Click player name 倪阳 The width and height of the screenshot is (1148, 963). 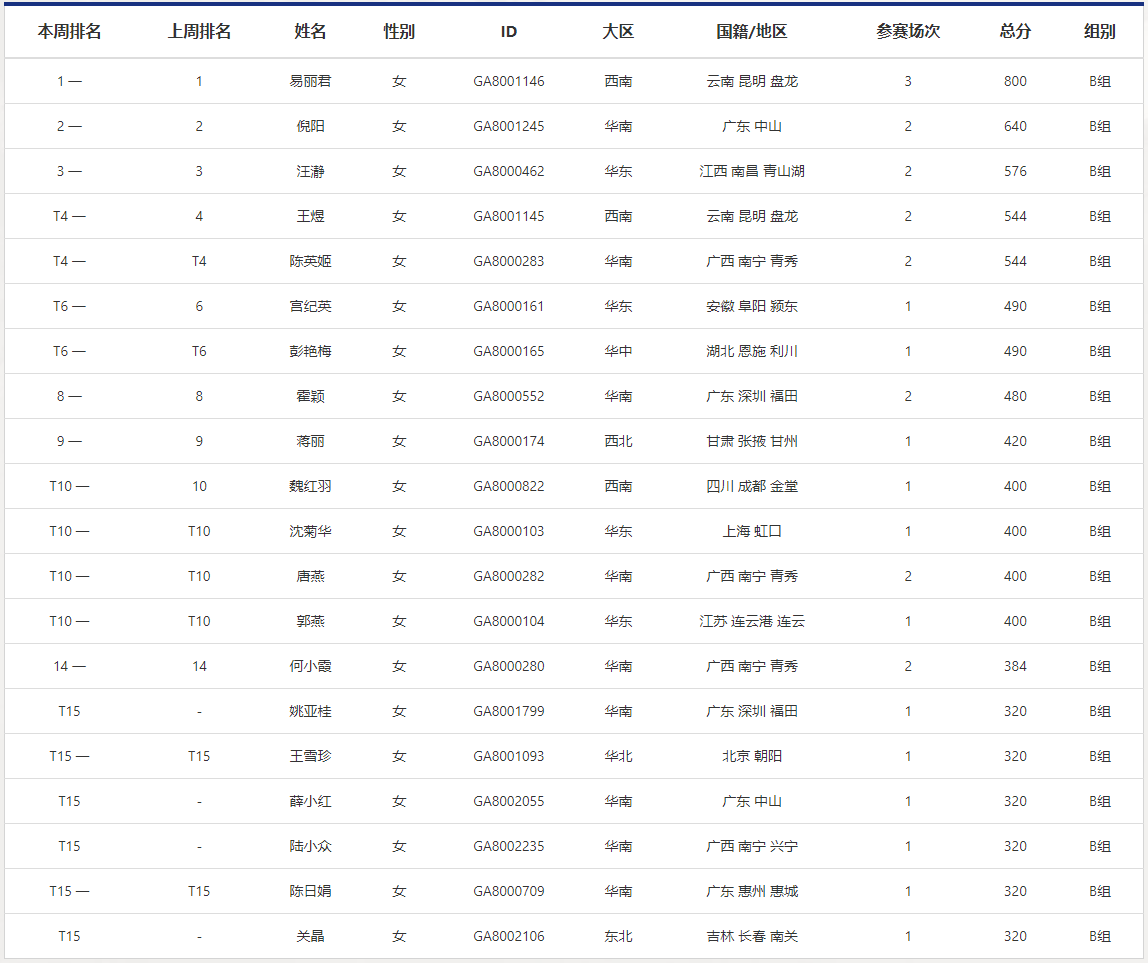(x=310, y=126)
